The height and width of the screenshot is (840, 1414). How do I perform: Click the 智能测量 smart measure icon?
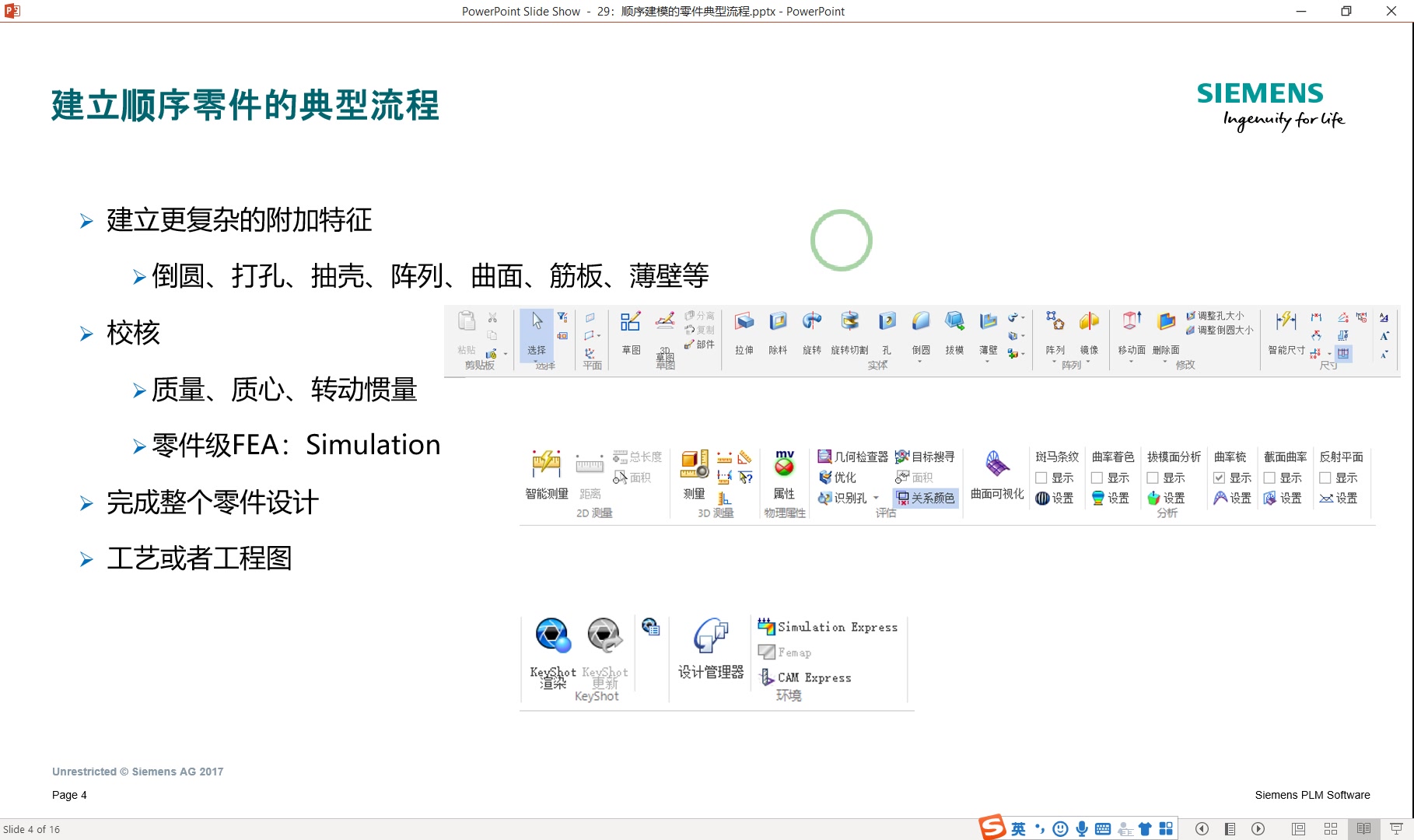pyautogui.click(x=546, y=464)
